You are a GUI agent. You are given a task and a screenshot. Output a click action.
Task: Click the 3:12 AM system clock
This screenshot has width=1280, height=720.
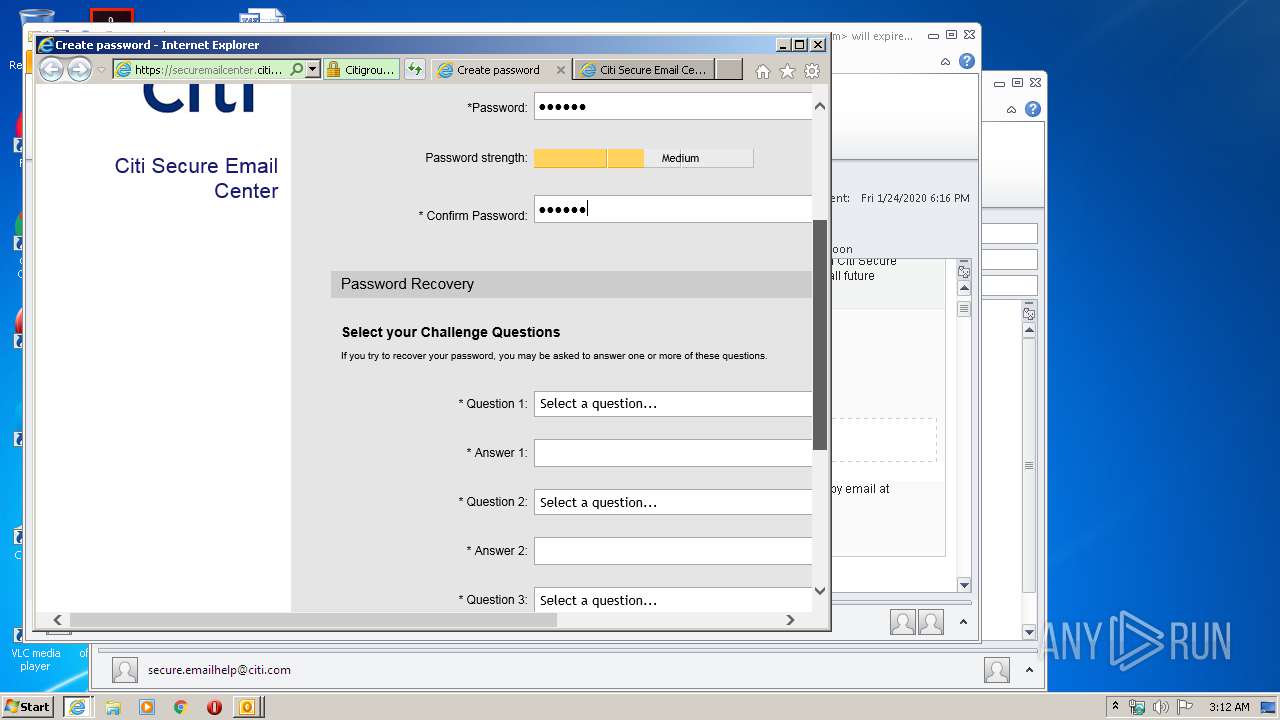tap(1229, 707)
